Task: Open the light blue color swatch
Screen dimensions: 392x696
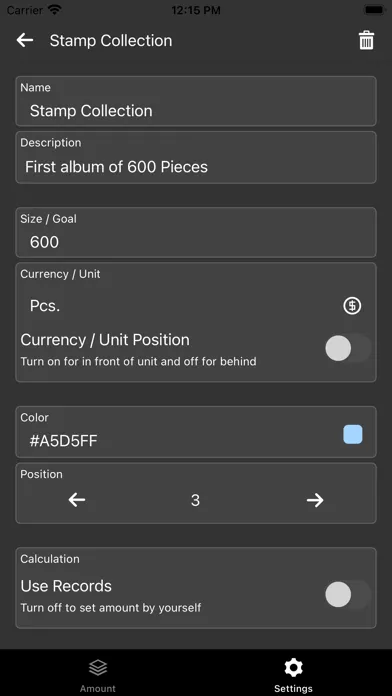Action: (353, 434)
